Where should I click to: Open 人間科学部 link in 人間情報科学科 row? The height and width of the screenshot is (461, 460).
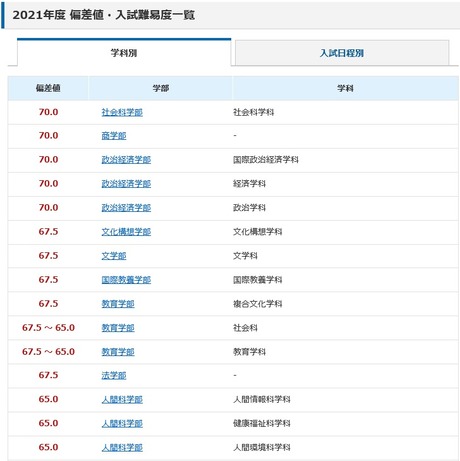[x=122, y=399]
